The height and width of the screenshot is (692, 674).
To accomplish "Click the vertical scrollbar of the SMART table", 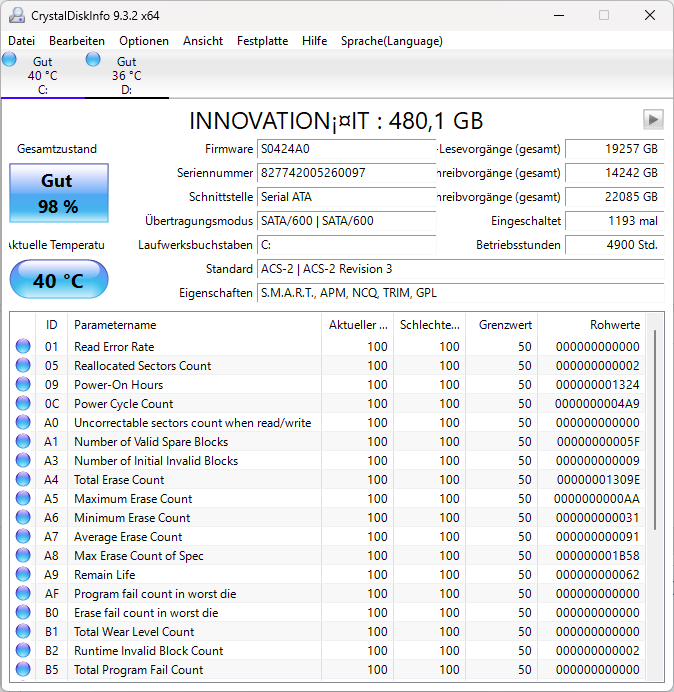I will point(655,429).
